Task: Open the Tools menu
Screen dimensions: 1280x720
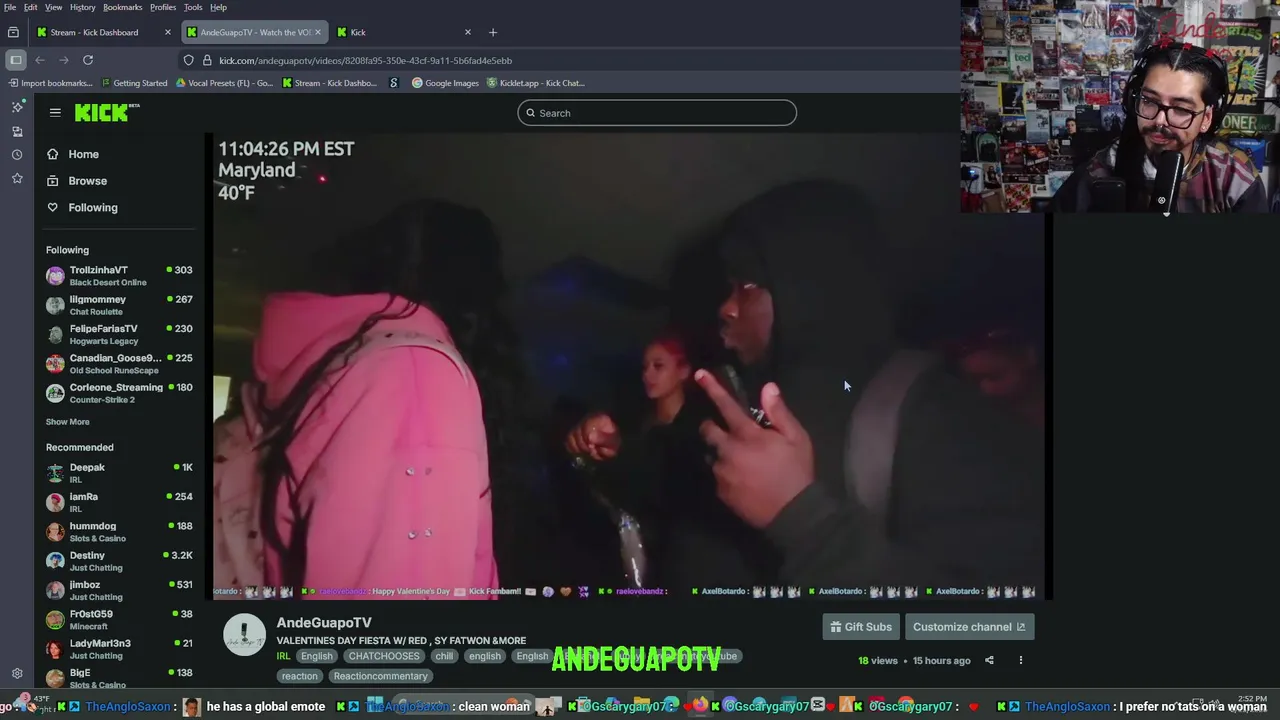Action: pyautogui.click(x=193, y=7)
